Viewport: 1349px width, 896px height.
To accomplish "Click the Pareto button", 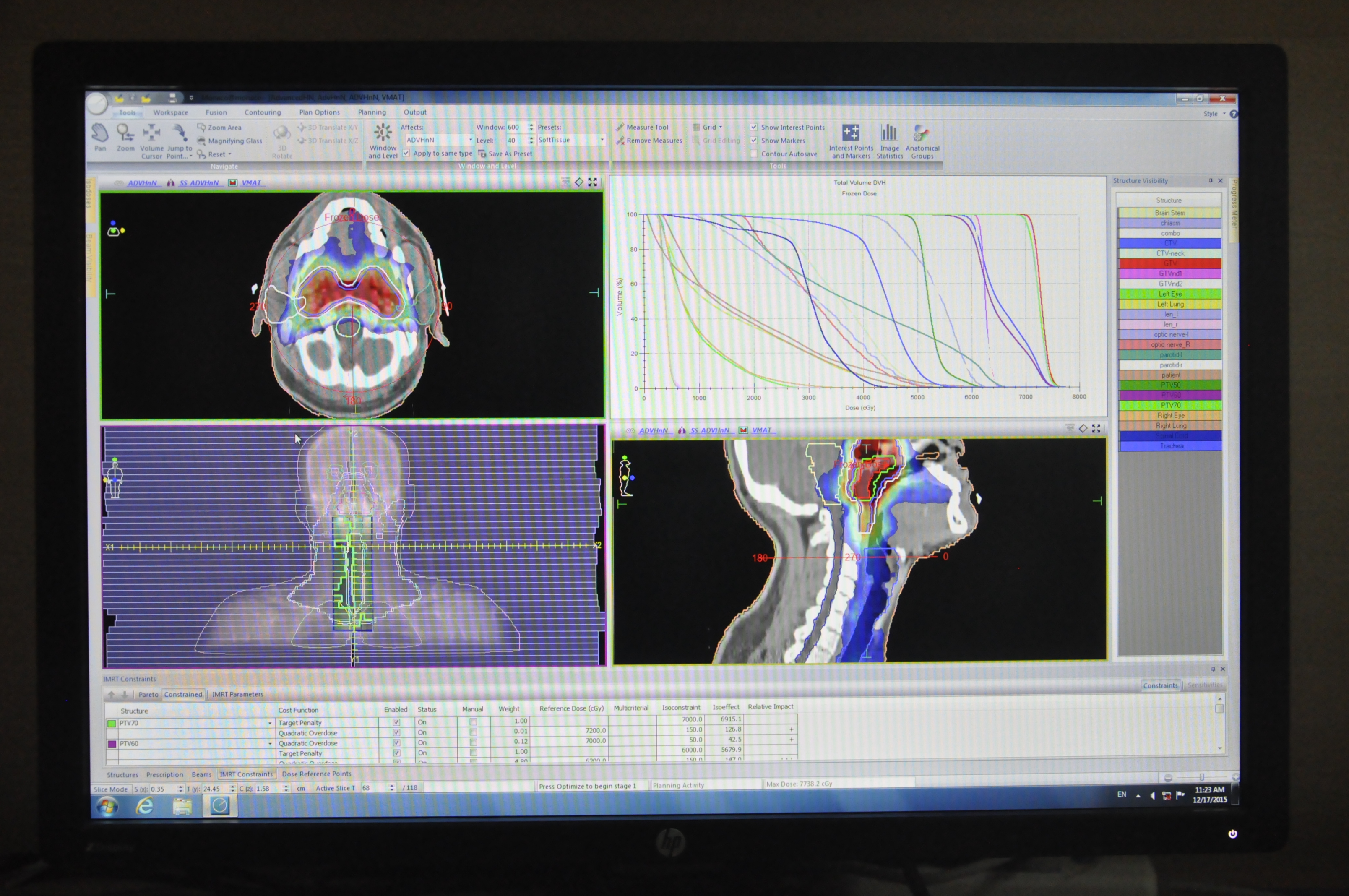I will pyautogui.click(x=148, y=694).
